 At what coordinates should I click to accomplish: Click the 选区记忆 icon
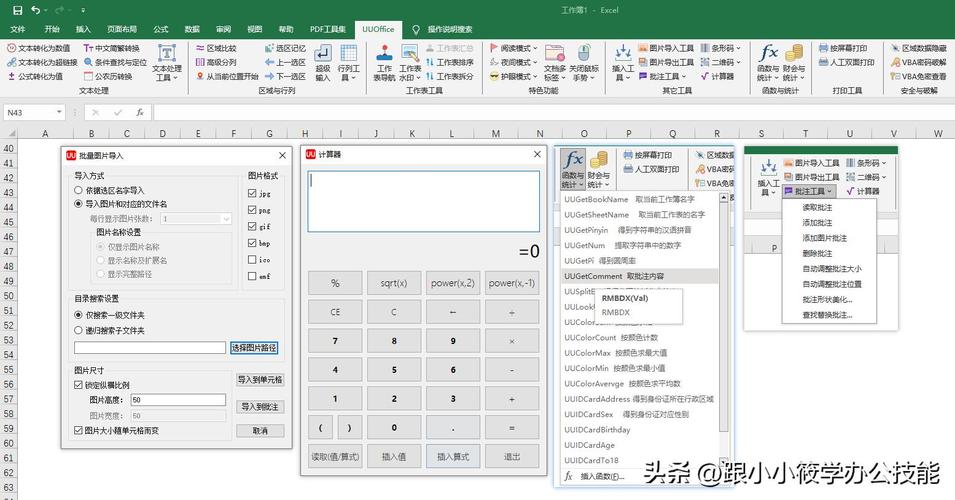(x=270, y=48)
